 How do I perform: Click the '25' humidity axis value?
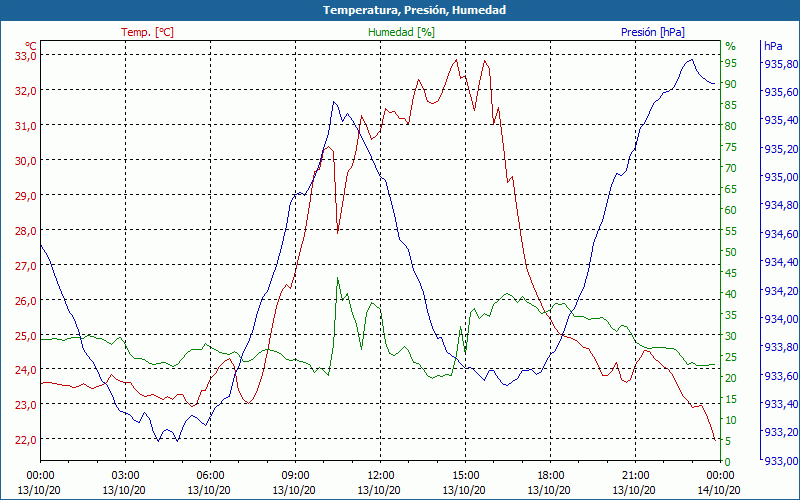(x=731, y=357)
